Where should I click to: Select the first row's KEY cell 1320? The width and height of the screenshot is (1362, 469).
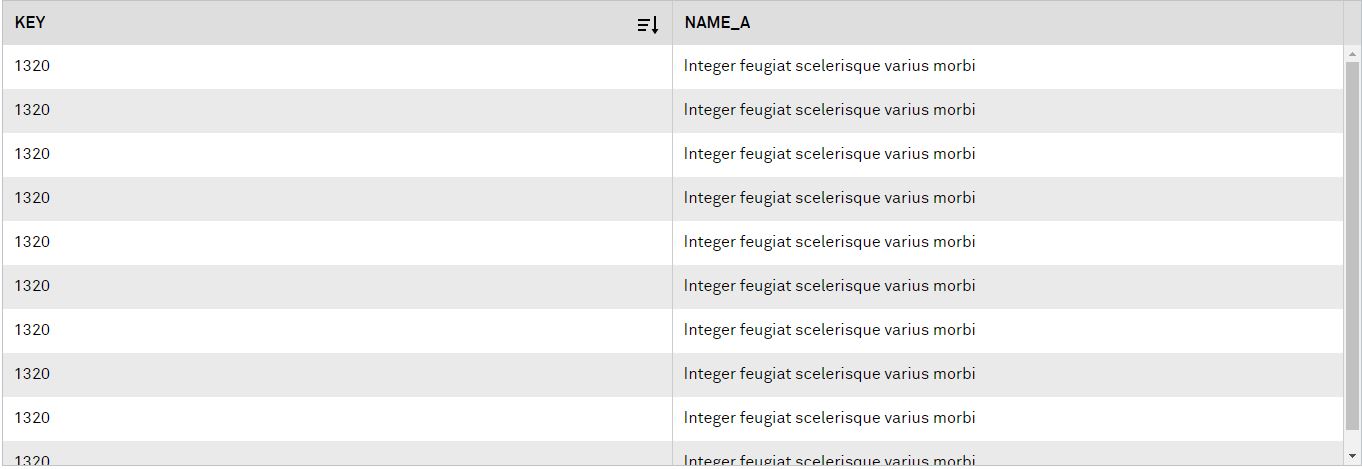pyautogui.click(x=32, y=66)
